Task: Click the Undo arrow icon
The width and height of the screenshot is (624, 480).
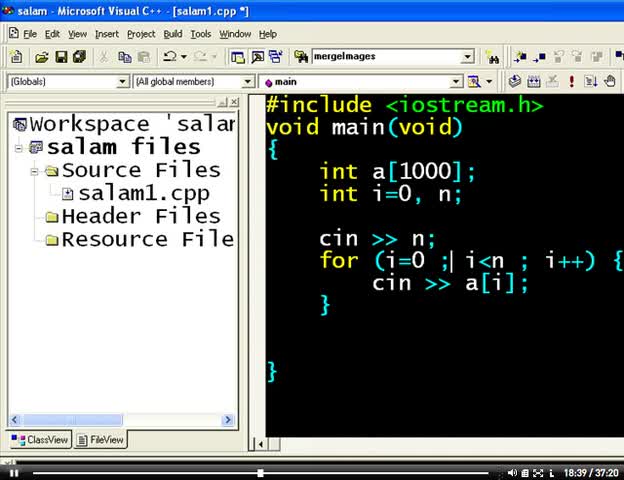Action: (x=170, y=57)
